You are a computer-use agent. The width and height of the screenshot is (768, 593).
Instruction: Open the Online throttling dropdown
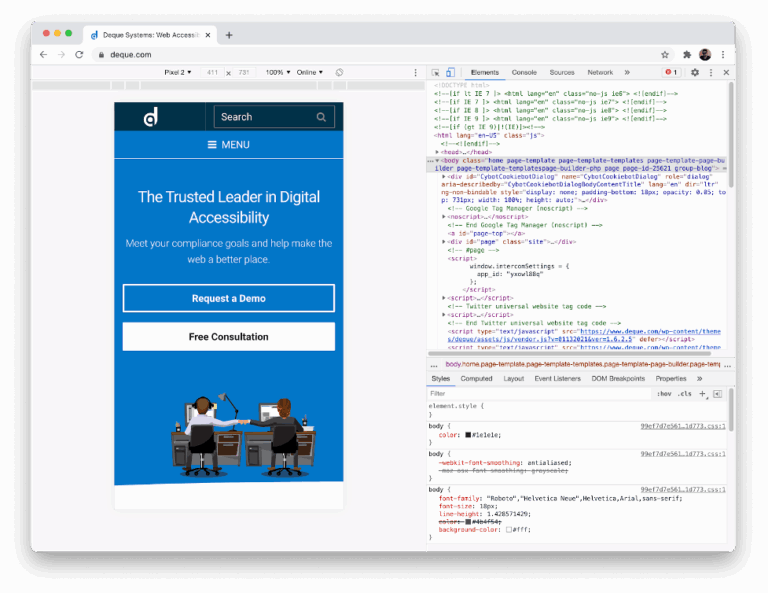point(310,72)
